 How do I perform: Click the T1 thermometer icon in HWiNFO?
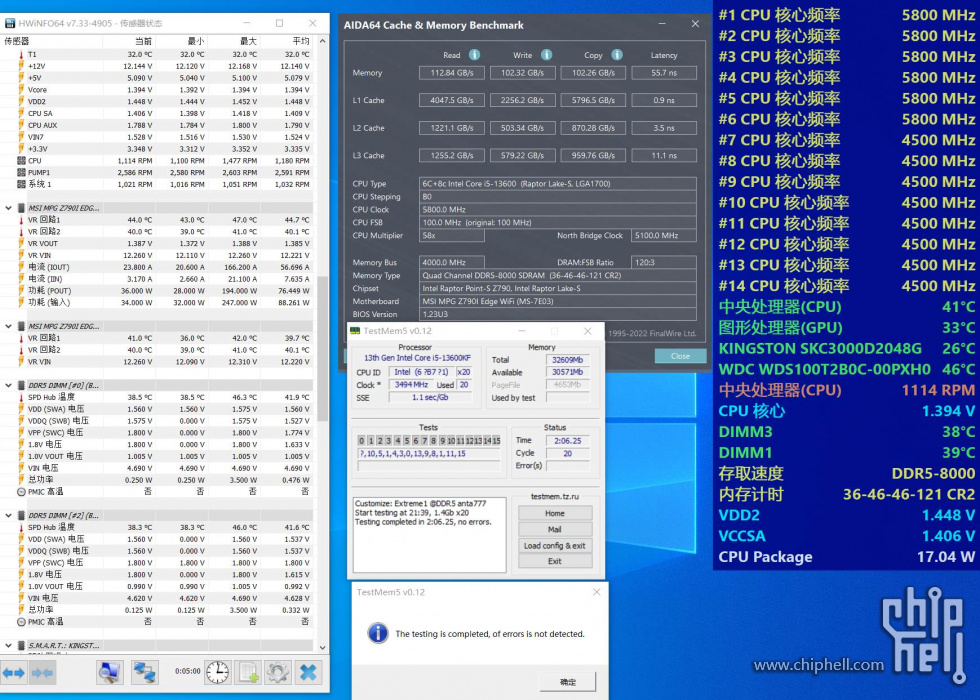pyautogui.click(x=21, y=54)
